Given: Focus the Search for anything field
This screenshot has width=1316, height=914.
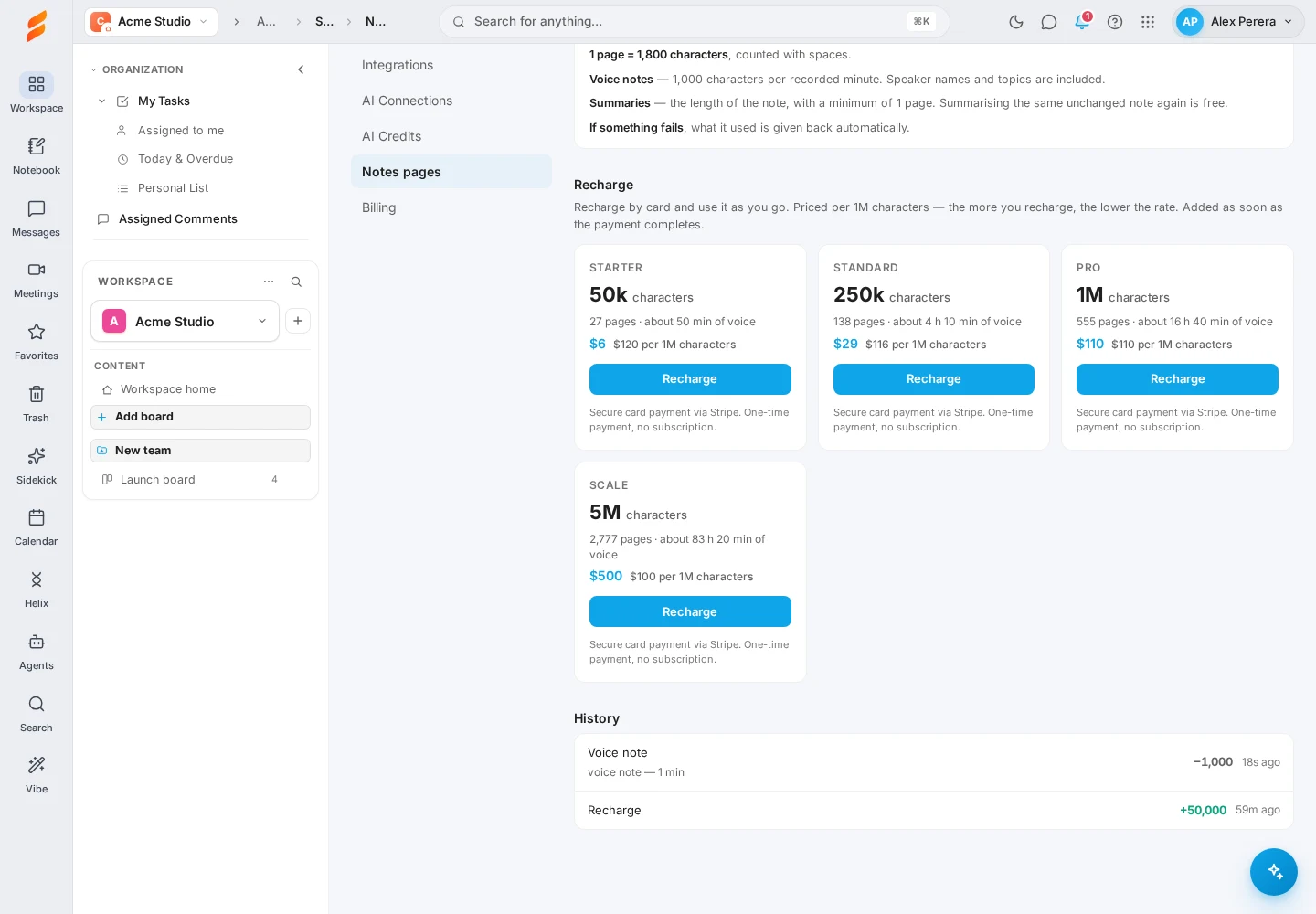Looking at the screenshot, I should point(694,22).
